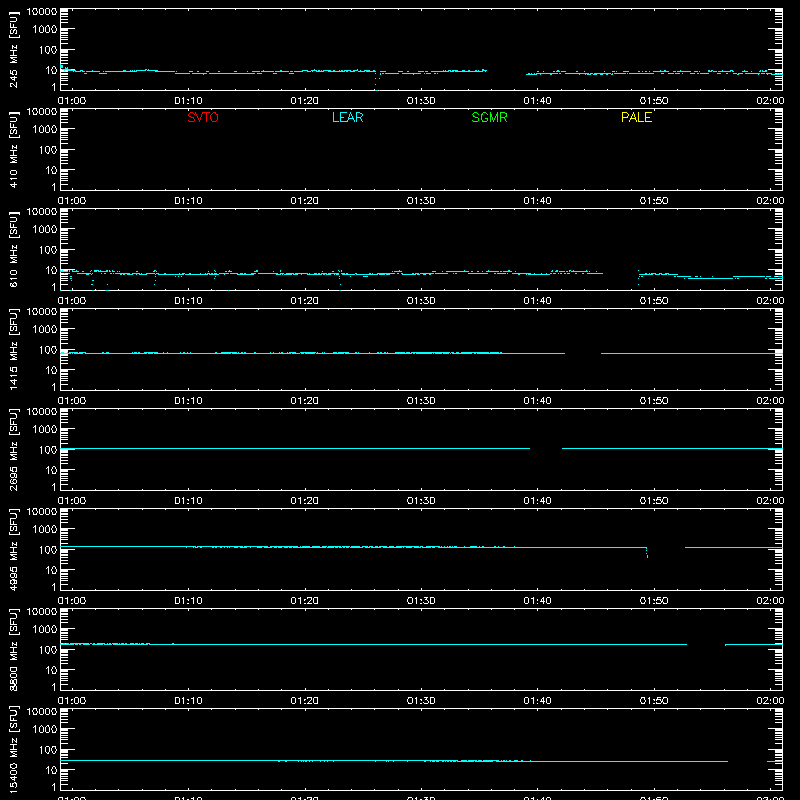The height and width of the screenshot is (800, 800).
Task: Click the 10000 tick label on 245 MHz axis
Action: (42, 12)
